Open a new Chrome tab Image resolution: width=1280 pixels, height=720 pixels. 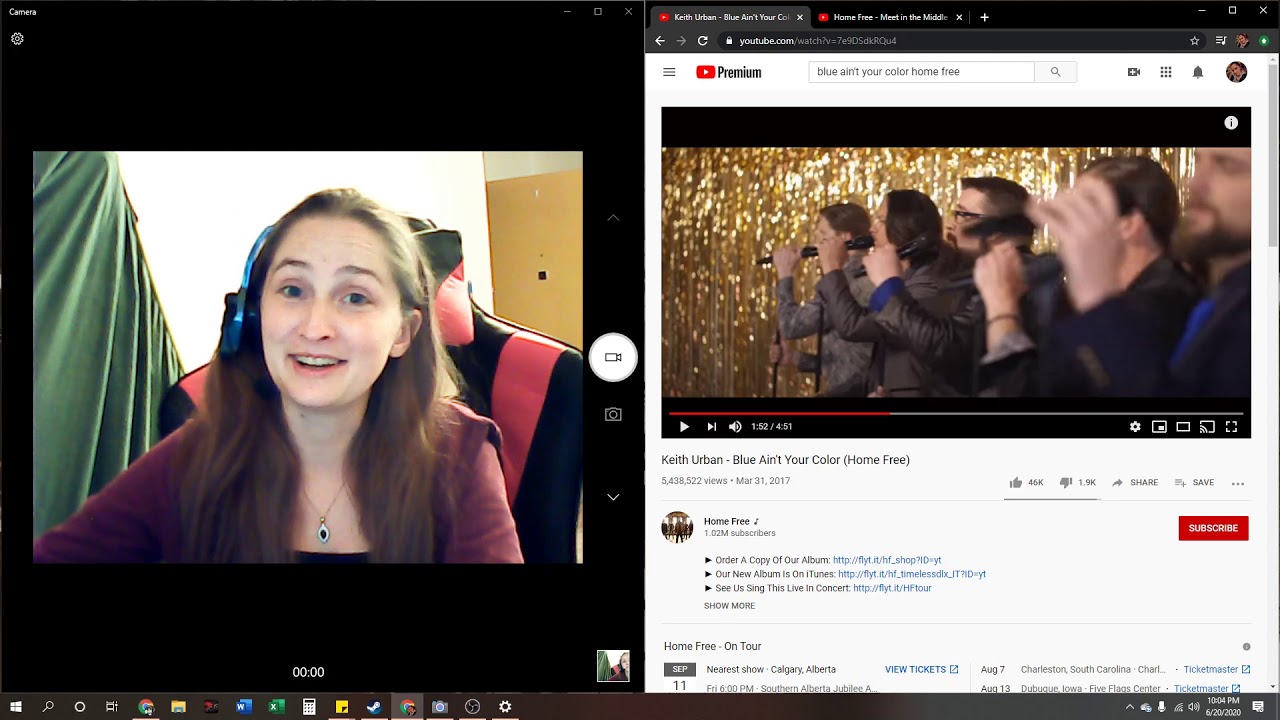click(984, 17)
